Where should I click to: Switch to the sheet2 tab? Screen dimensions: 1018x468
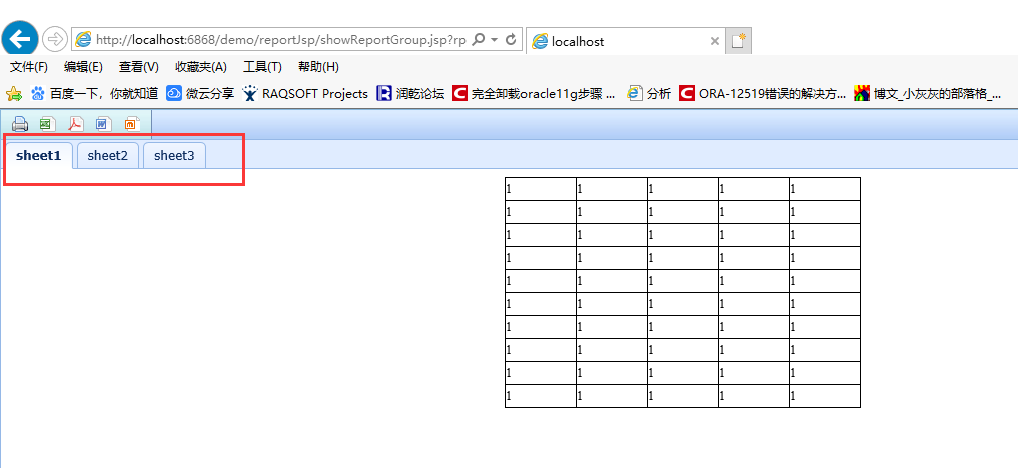click(108, 156)
